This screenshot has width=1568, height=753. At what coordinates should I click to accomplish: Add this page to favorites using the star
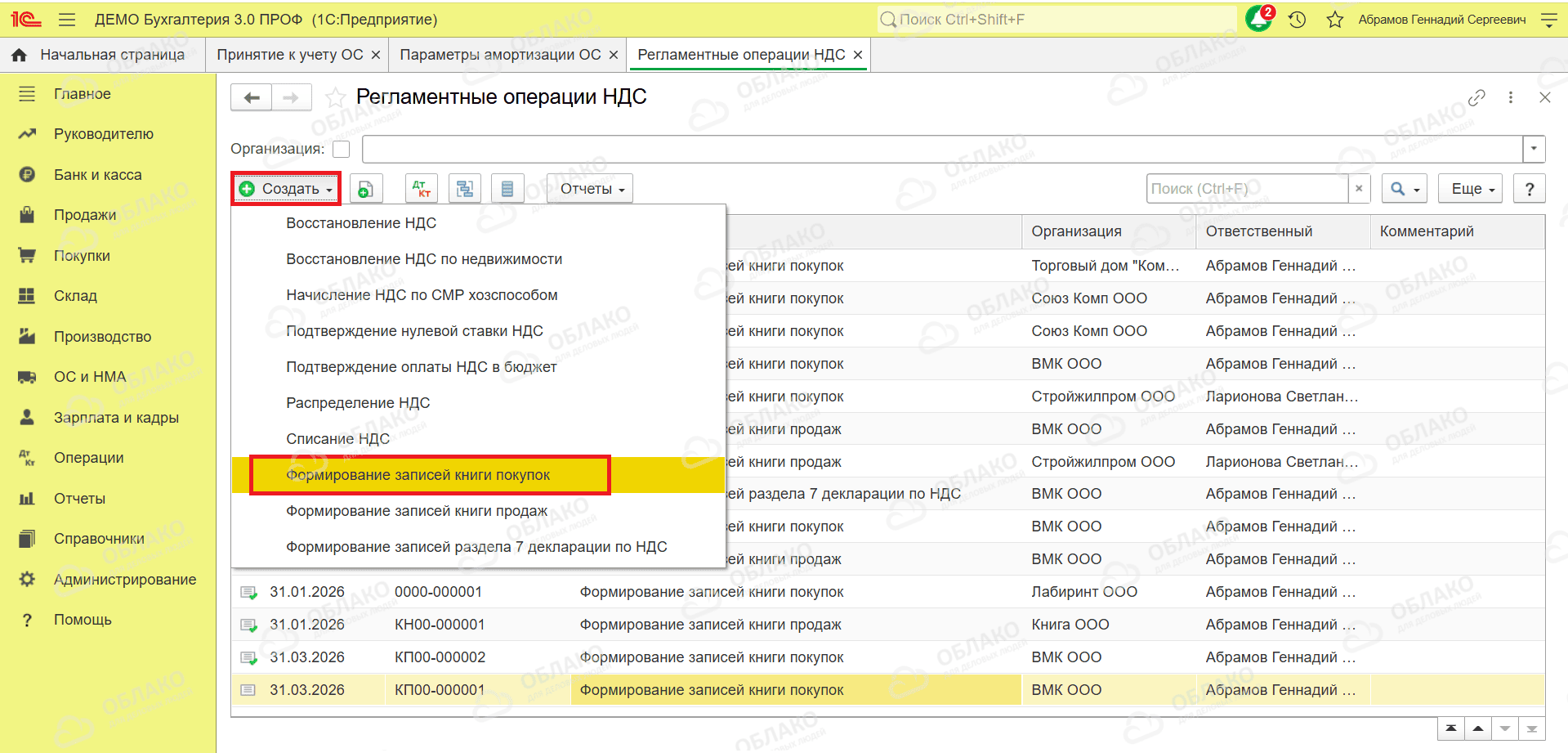335,98
